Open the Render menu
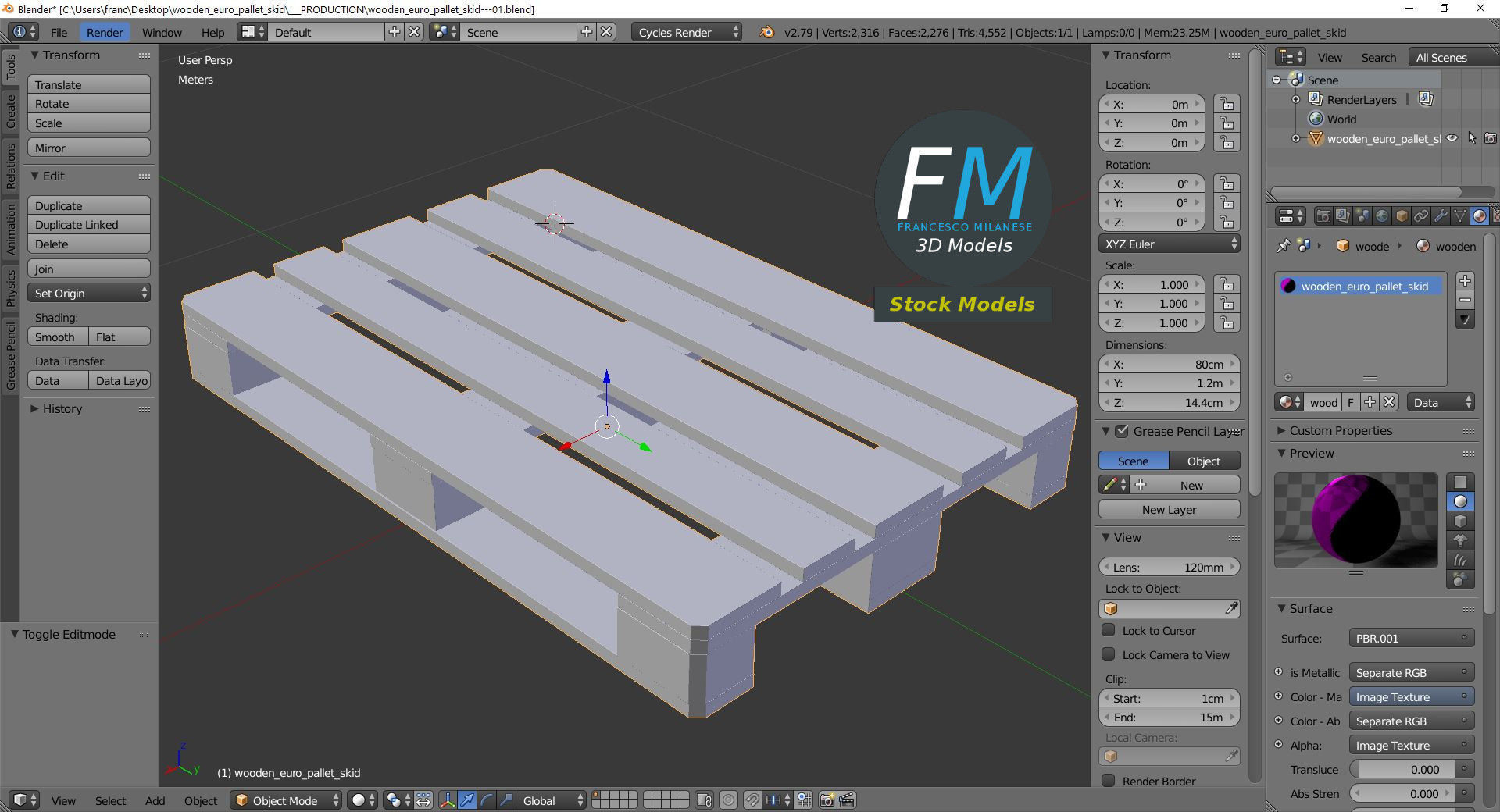Viewport: 1500px width, 812px height. coord(105,32)
